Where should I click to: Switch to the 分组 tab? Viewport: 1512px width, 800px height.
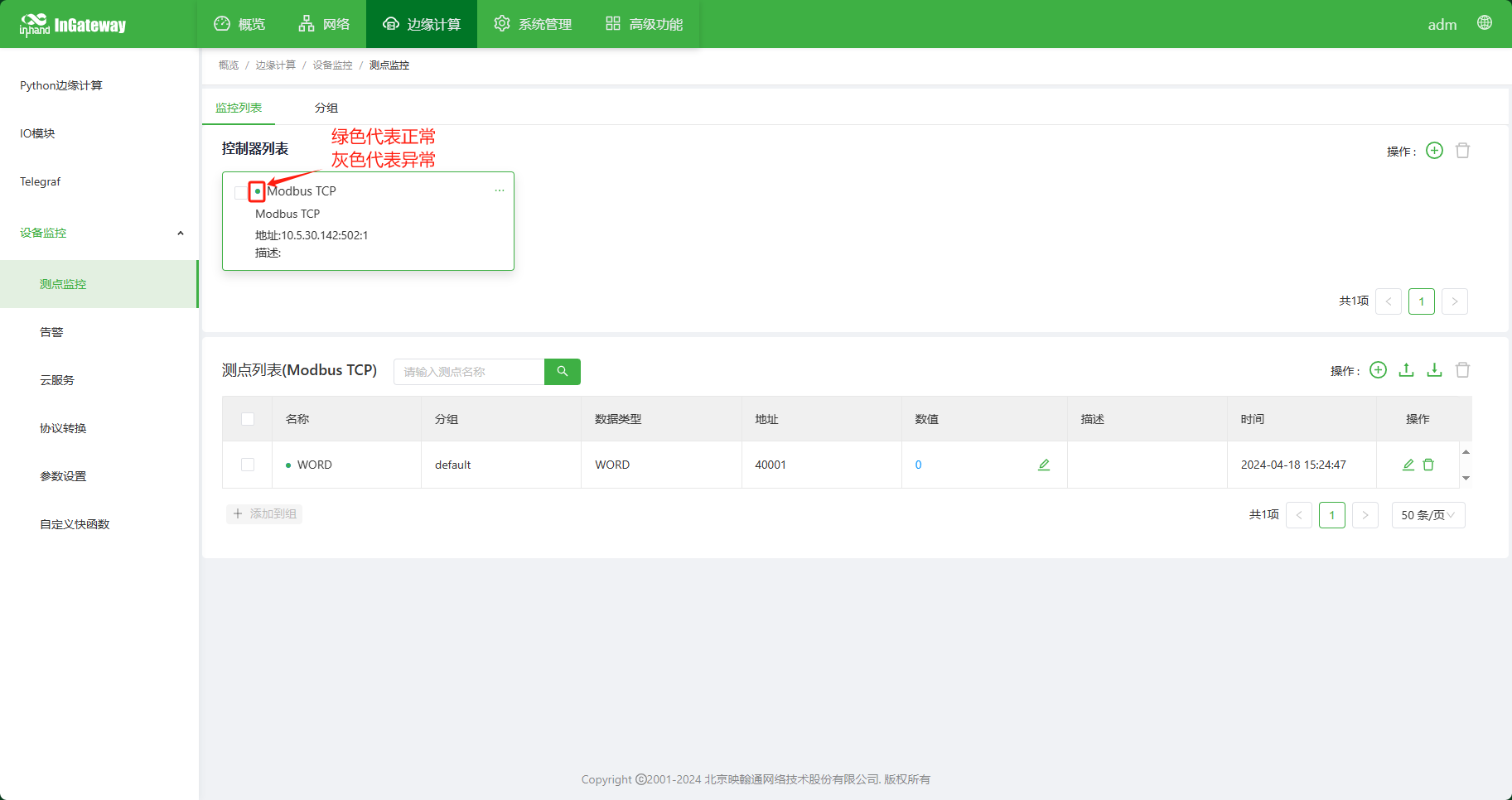[326, 108]
